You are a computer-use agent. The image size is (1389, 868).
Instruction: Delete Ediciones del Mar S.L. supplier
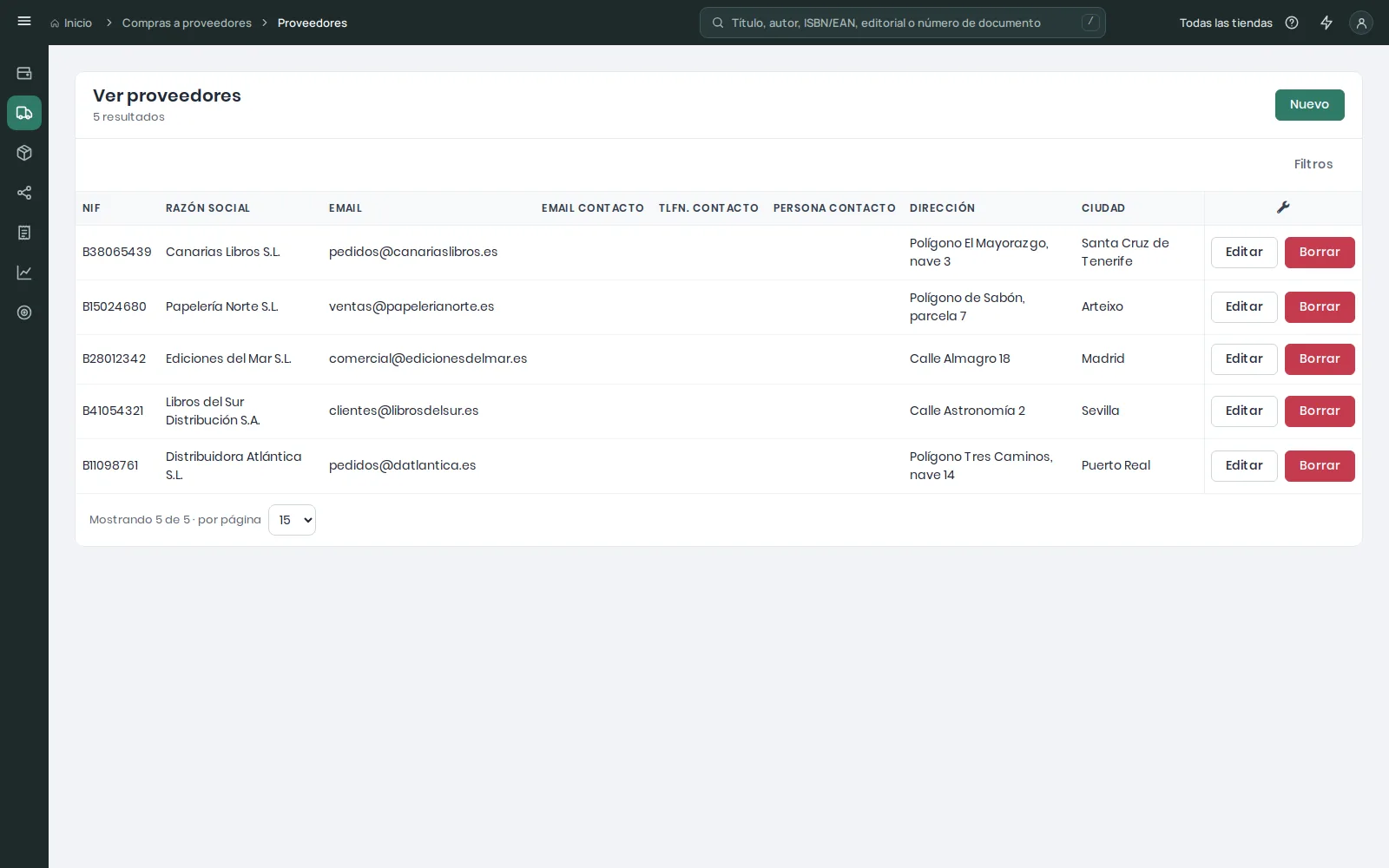pos(1320,359)
